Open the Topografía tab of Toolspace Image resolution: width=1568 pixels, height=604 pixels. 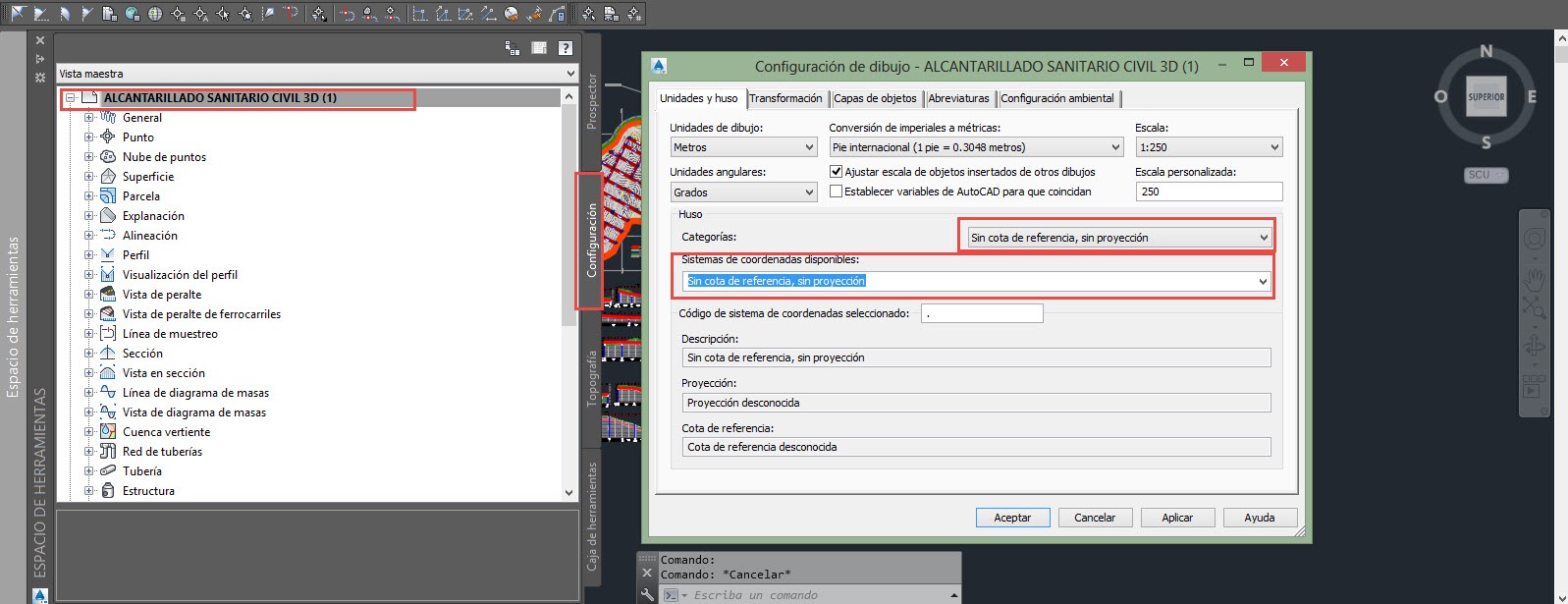(591, 378)
